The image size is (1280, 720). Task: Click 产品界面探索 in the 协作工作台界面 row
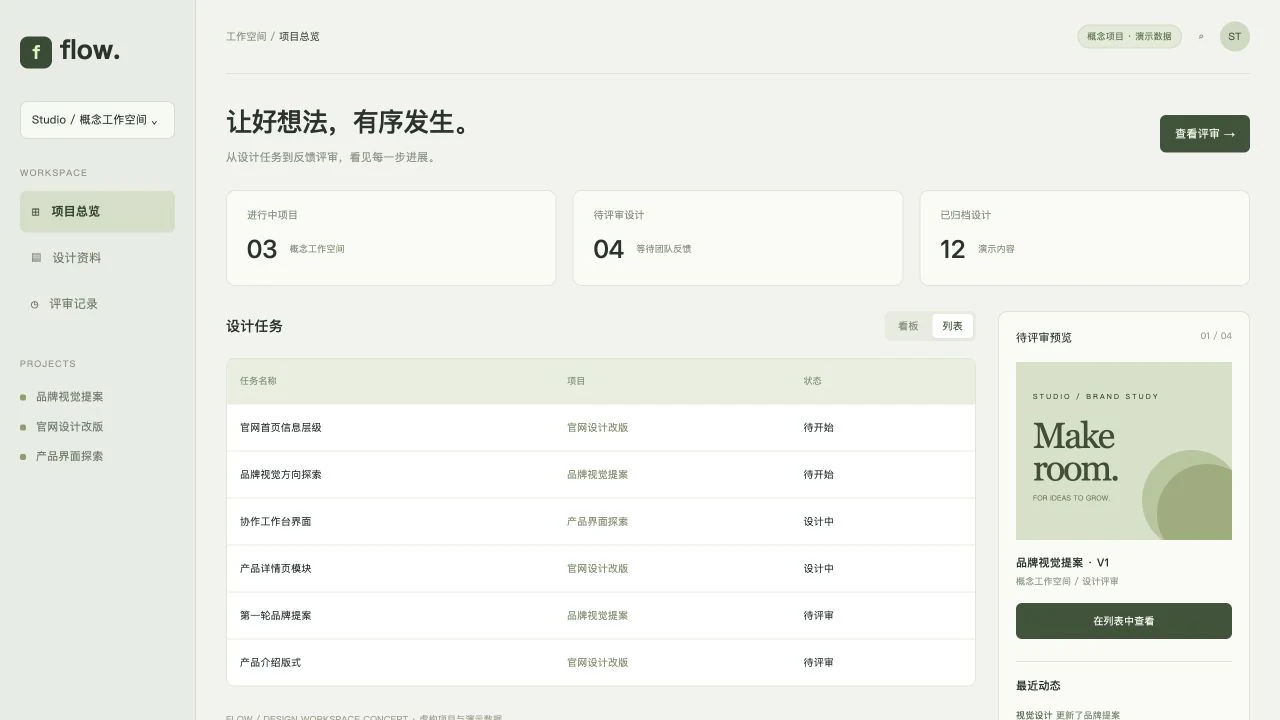pos(598,522)
